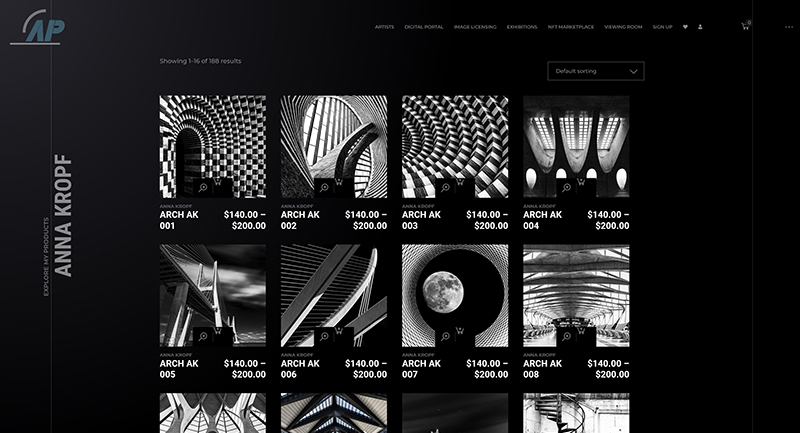Click the Sign Up link
Viewport: 800px width, 433px height.
(663, 27)
